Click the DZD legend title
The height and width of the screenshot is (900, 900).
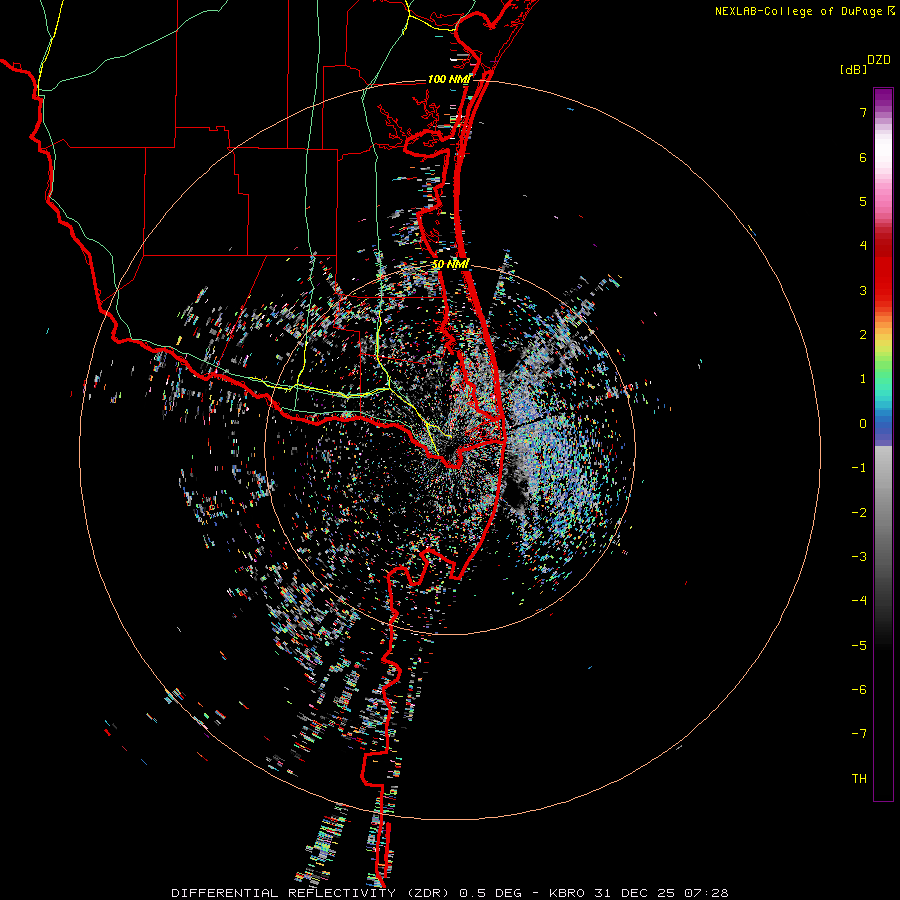click(879, 60)
